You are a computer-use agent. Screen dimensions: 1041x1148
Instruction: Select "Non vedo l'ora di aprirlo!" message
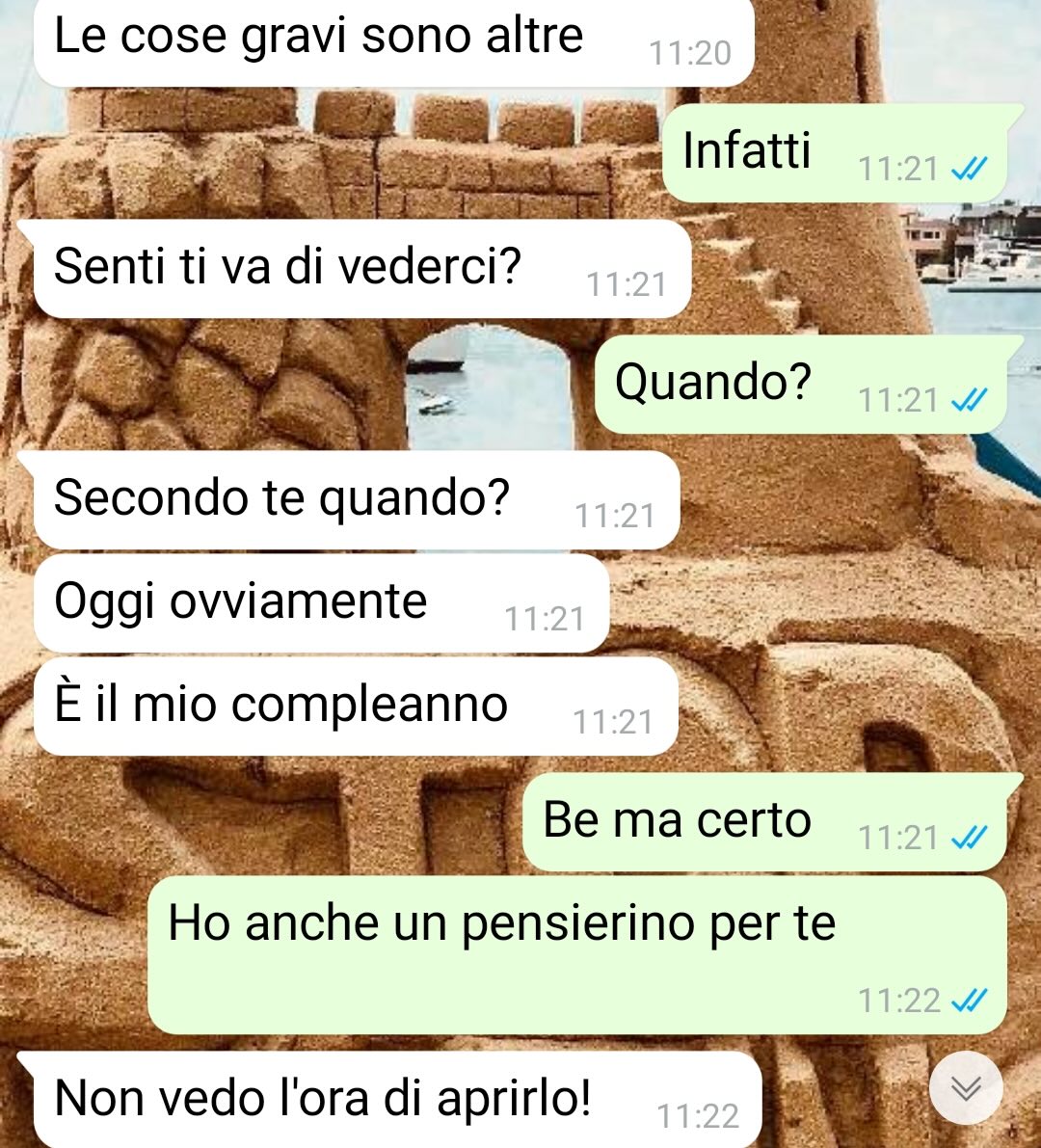coord(389,1100)
